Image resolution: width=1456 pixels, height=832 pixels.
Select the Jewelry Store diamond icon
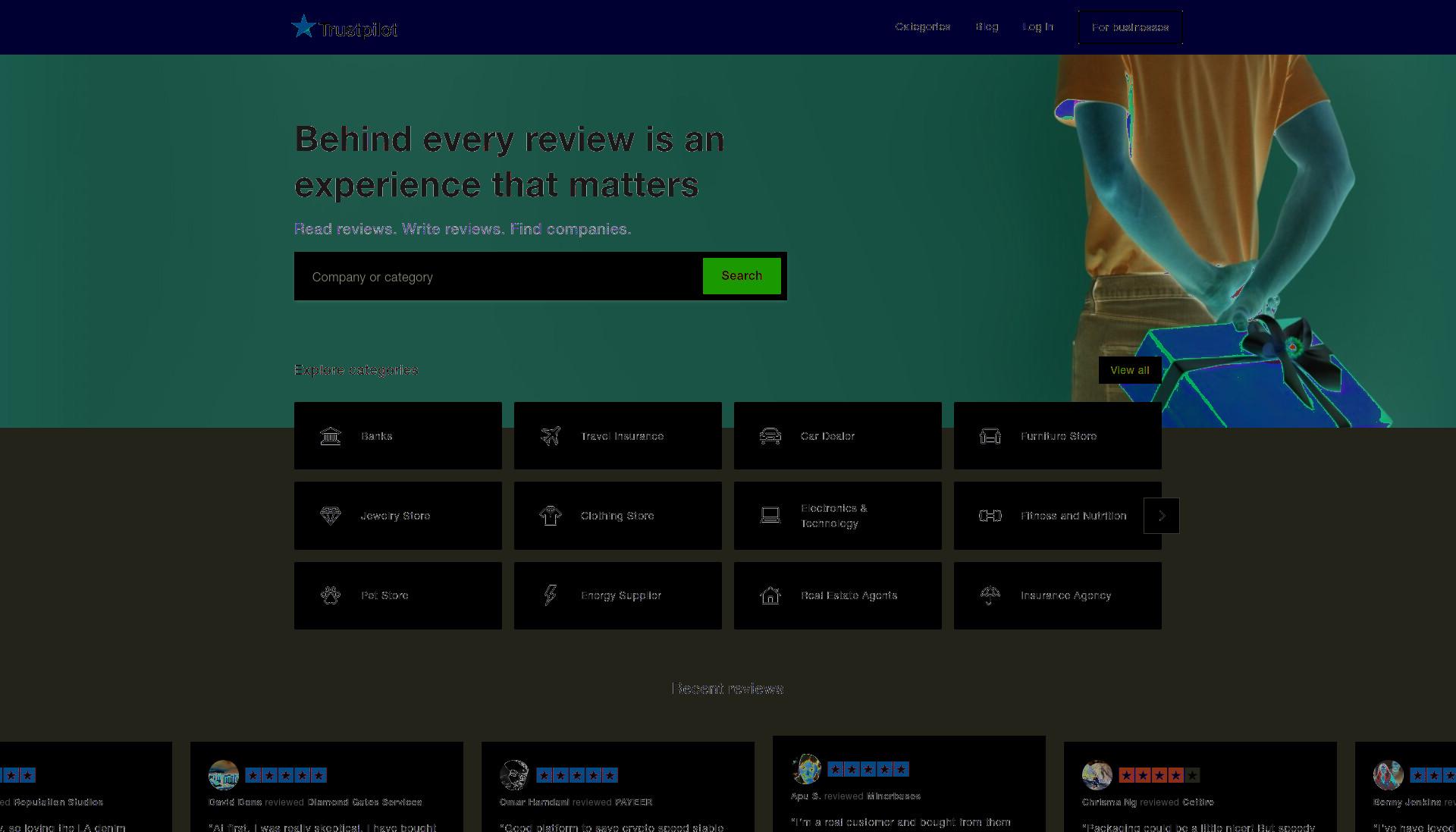(x=331, y=516)
